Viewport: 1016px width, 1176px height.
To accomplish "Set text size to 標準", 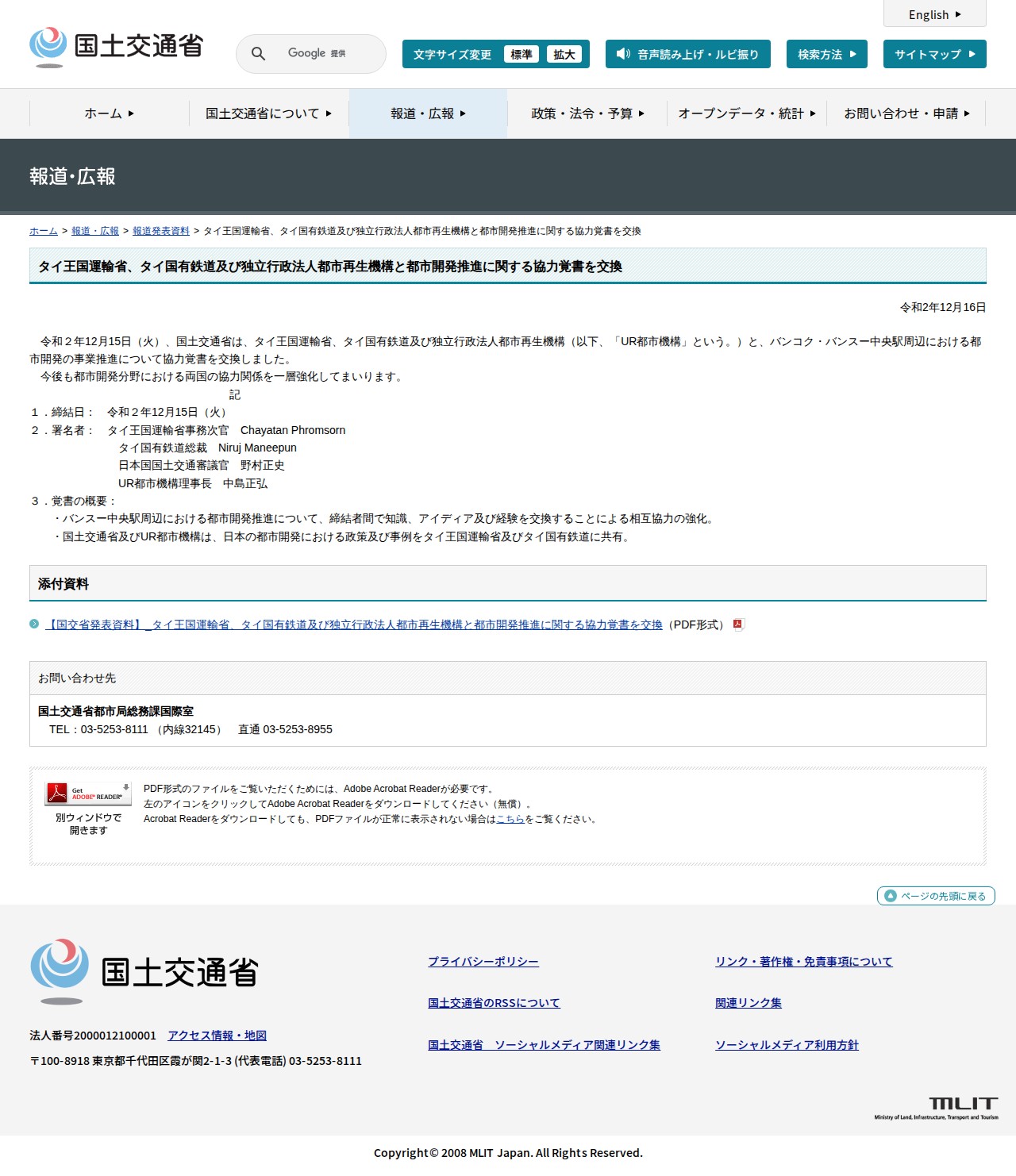I will [521, 54].
